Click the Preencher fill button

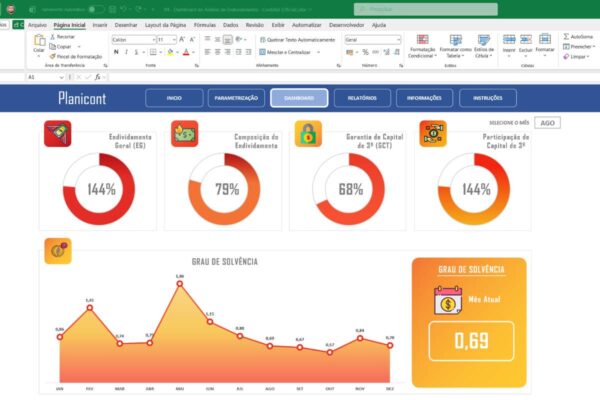pos(579,47)
